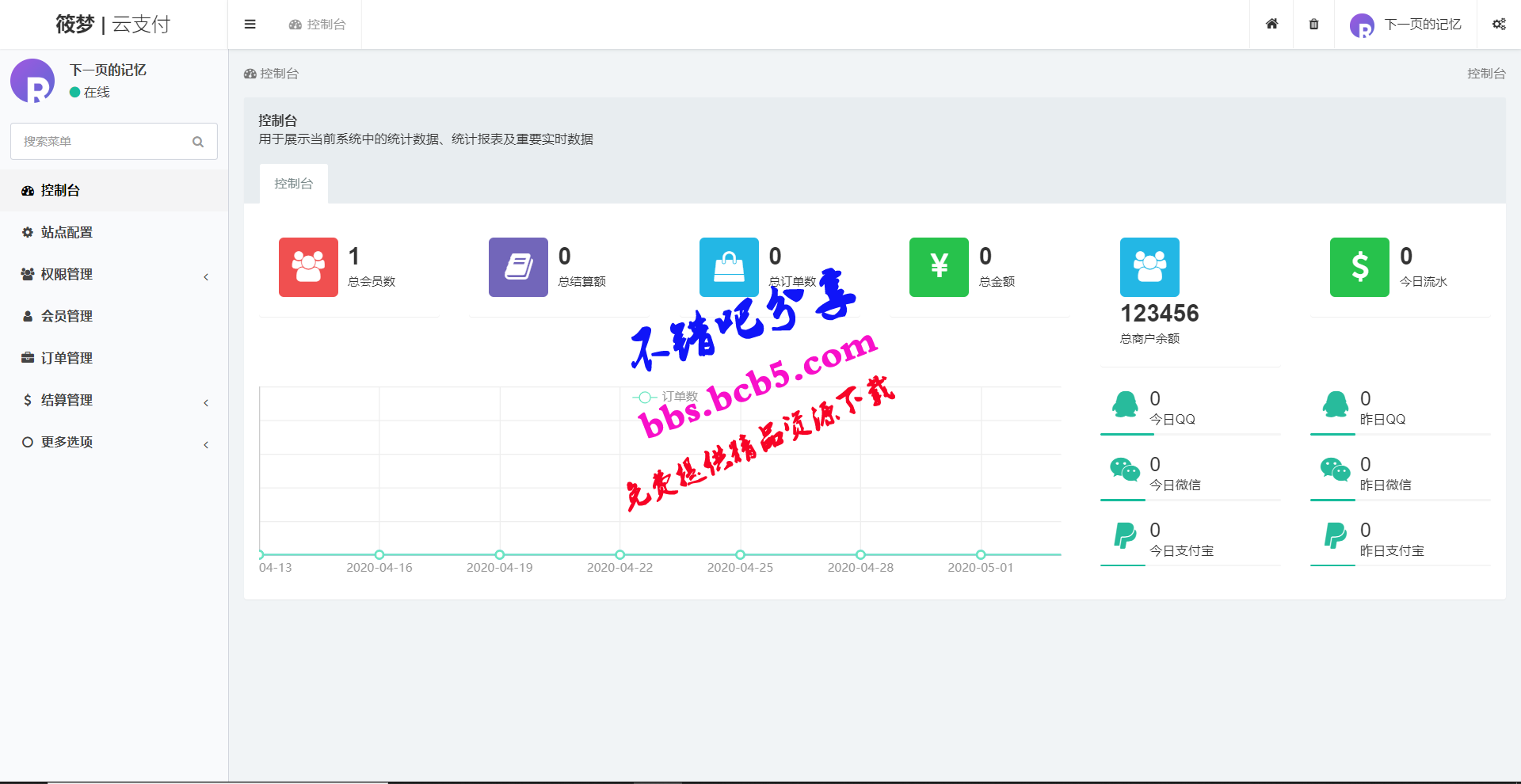Image resolution: width=1521 pixels, height=784 pixels.
Task: Click the 昨日支付宝 payment icon
Action: pos(1335,536)
